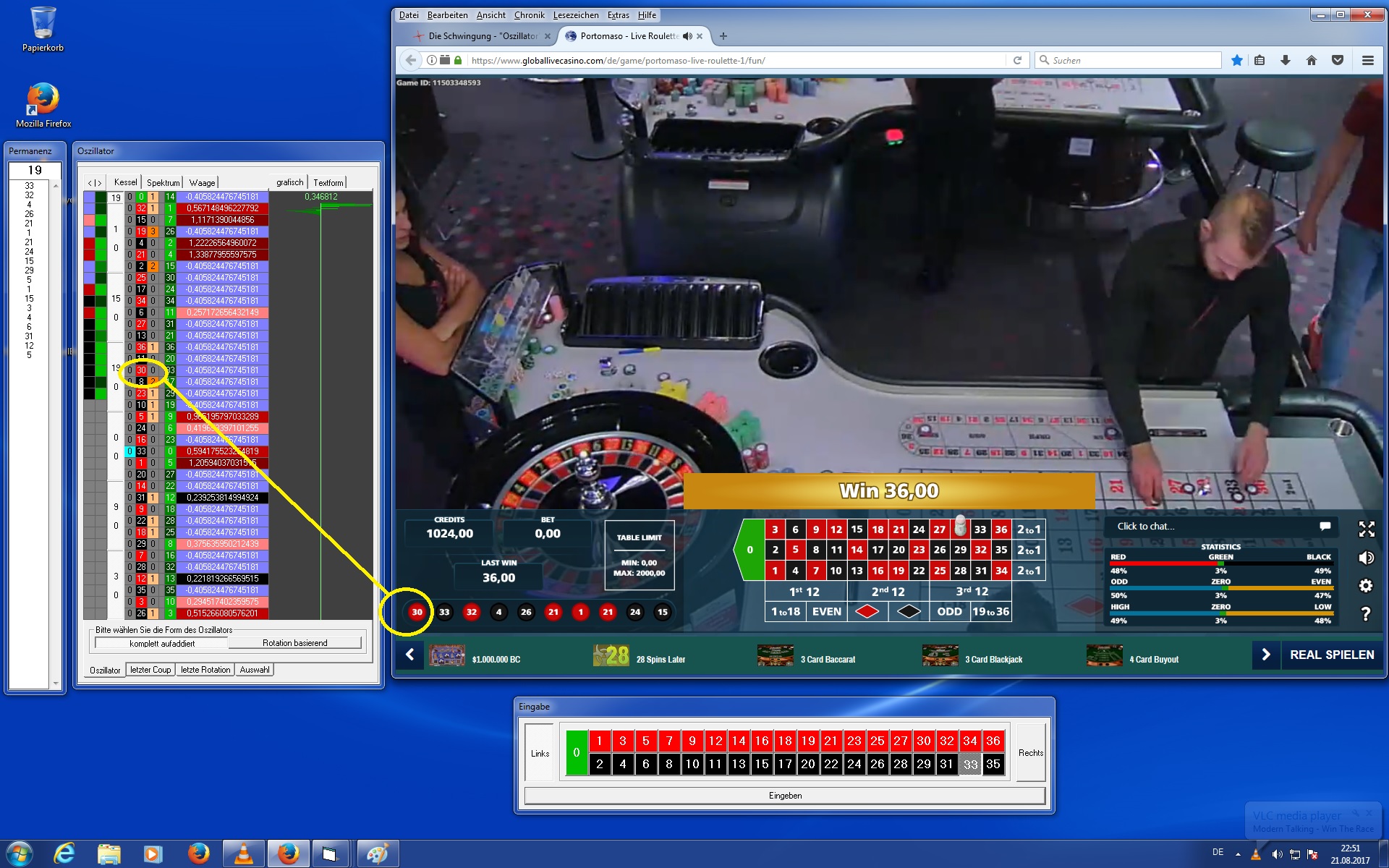Viewport: 1389px width, 868px height.
Task: Open the Pocket icon in Firefox toolbar
Action: pyautogui.click(x=1338, y=60)
